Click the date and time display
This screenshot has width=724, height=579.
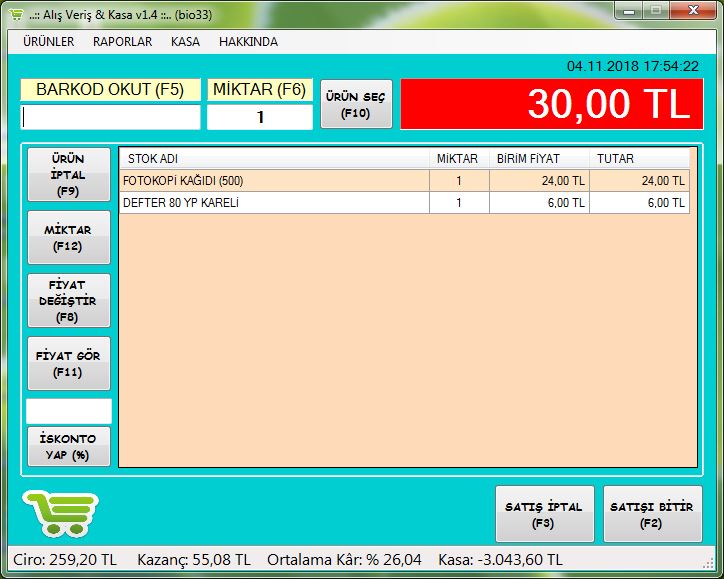[x=633, y=66]
